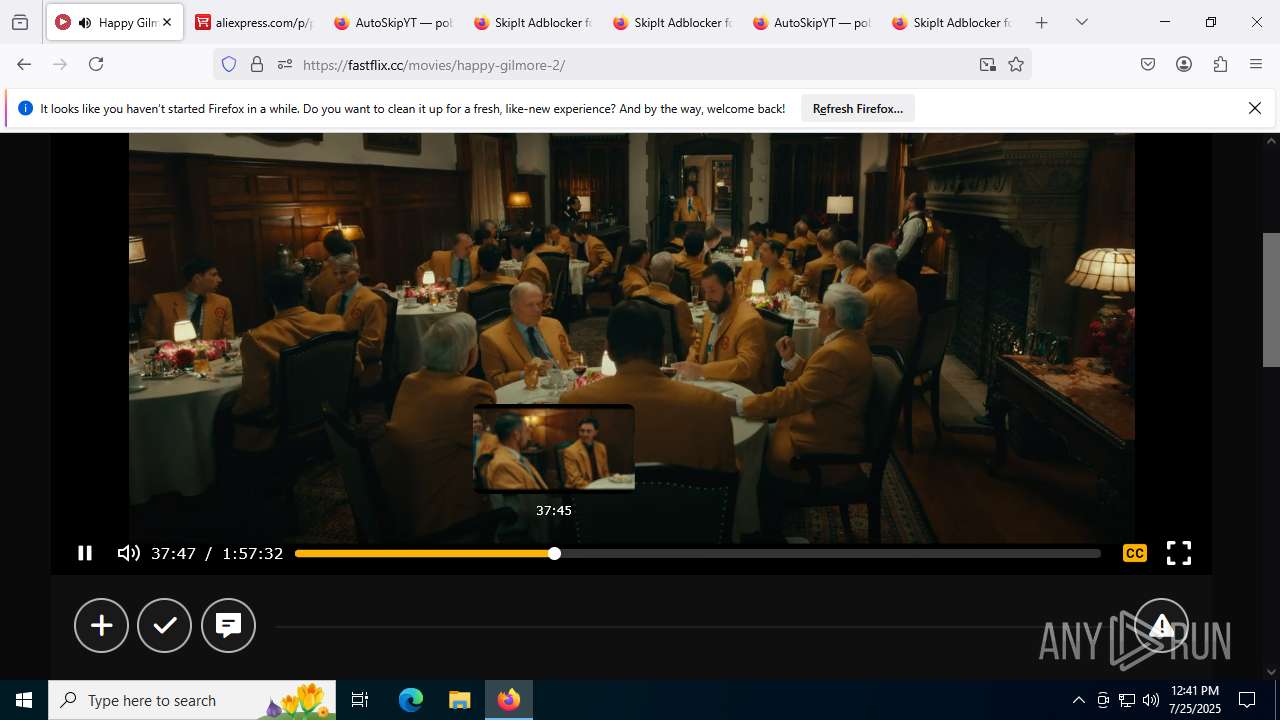
Task: Open Firefox account menu
Action: coord(1184,64)
